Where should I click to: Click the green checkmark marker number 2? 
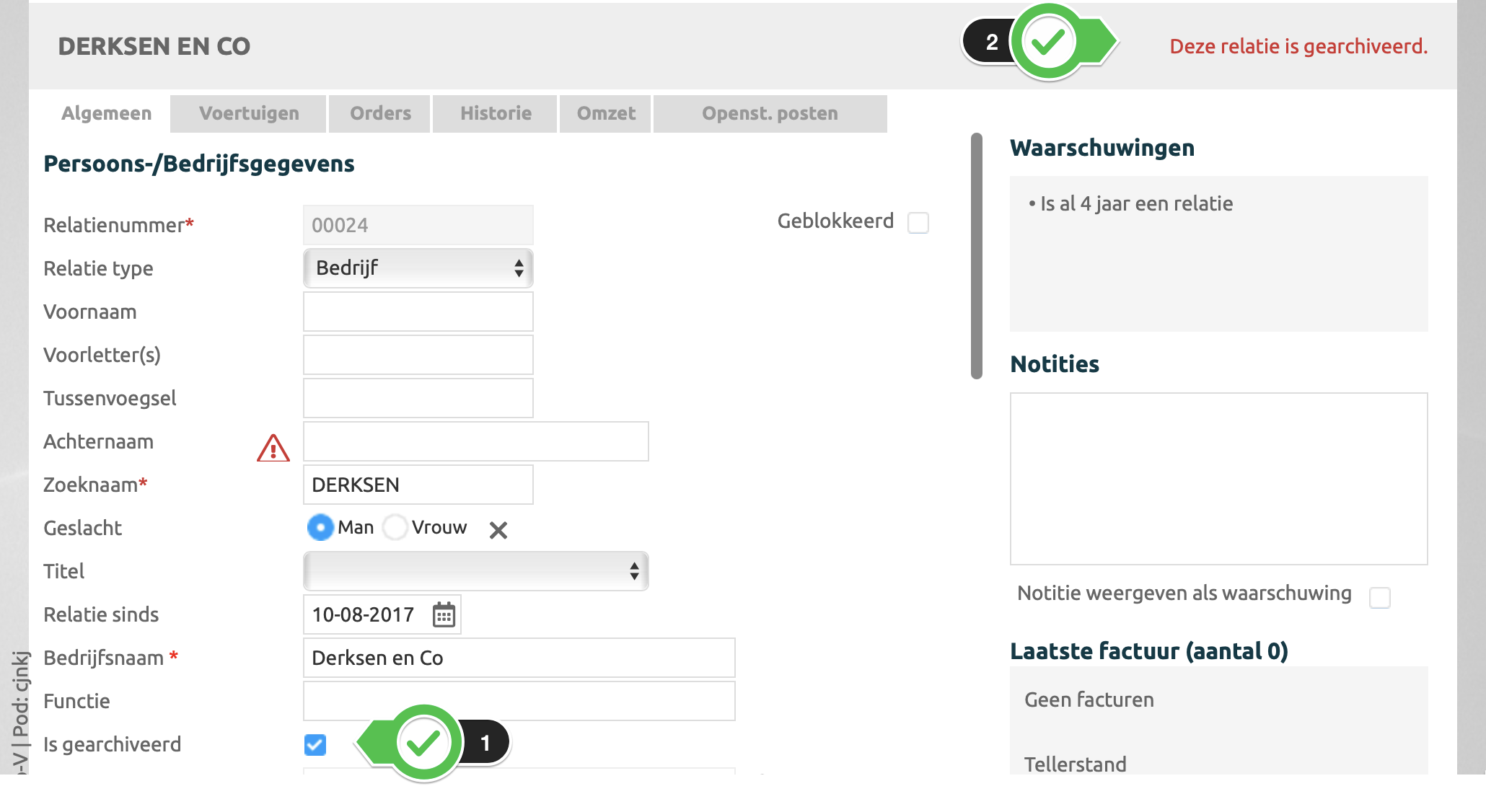coord(1048,42)
